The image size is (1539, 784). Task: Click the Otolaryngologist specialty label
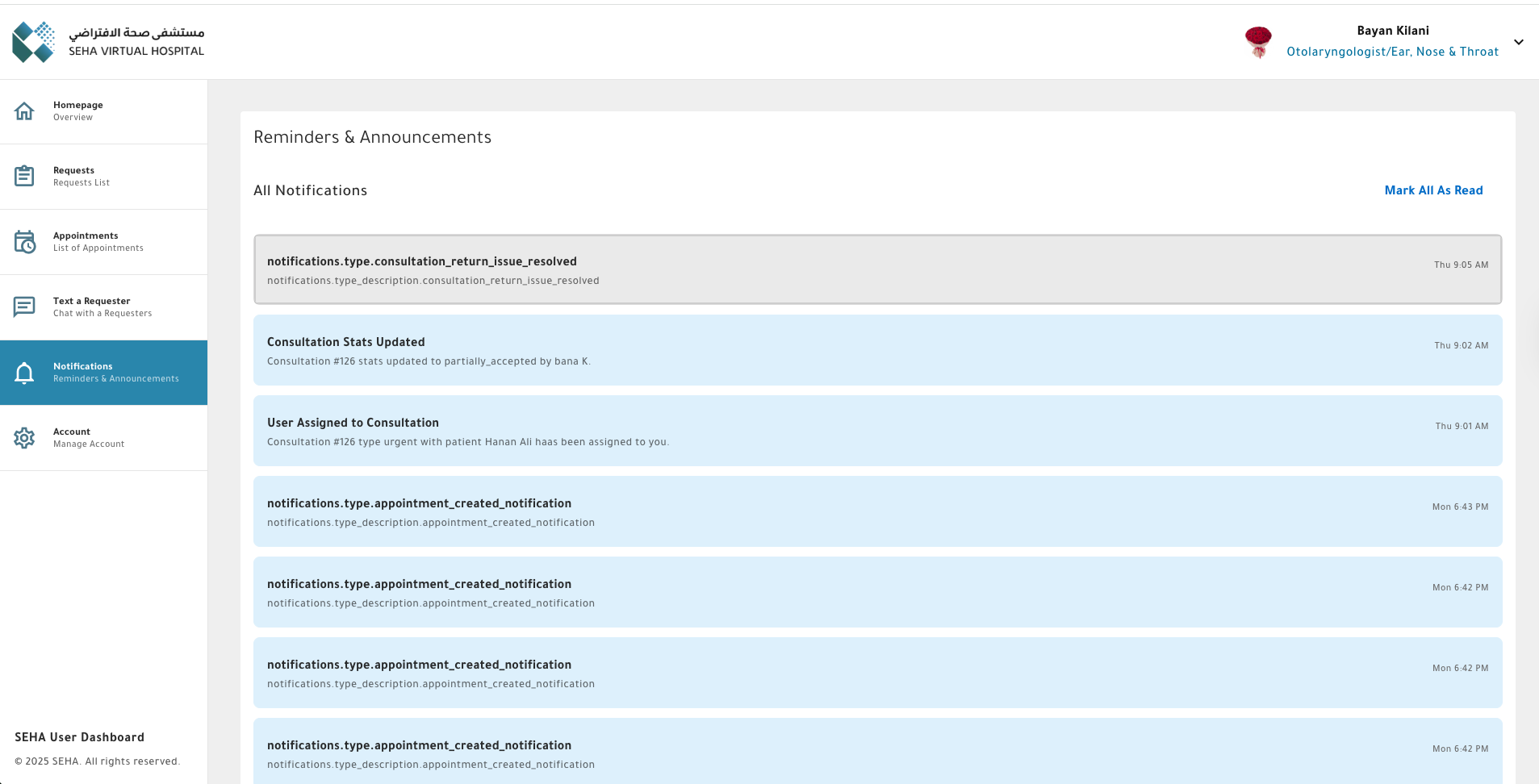(x=1392, y=52)
